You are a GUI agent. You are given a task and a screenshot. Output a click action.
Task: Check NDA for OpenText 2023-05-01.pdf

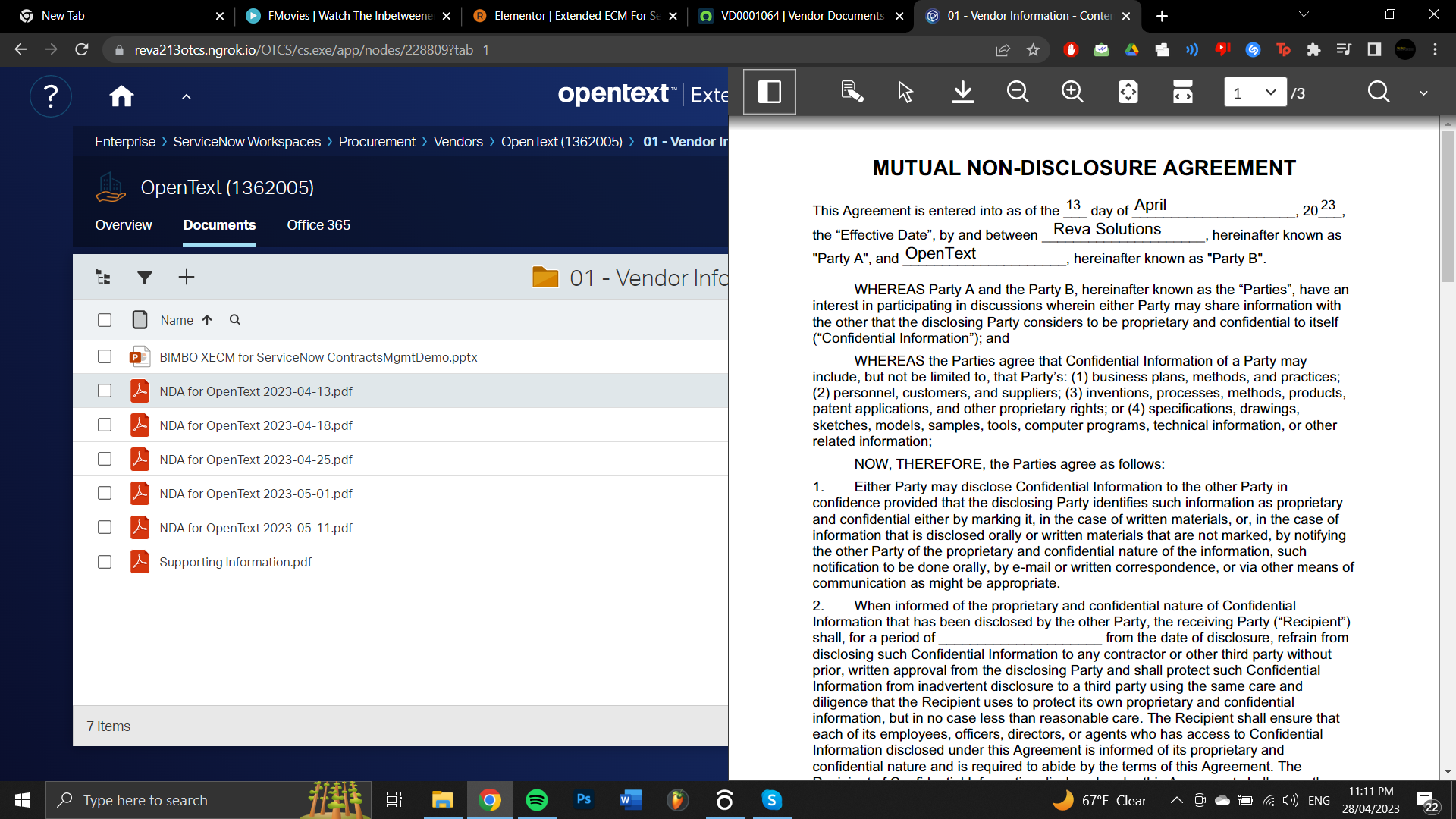105,493
